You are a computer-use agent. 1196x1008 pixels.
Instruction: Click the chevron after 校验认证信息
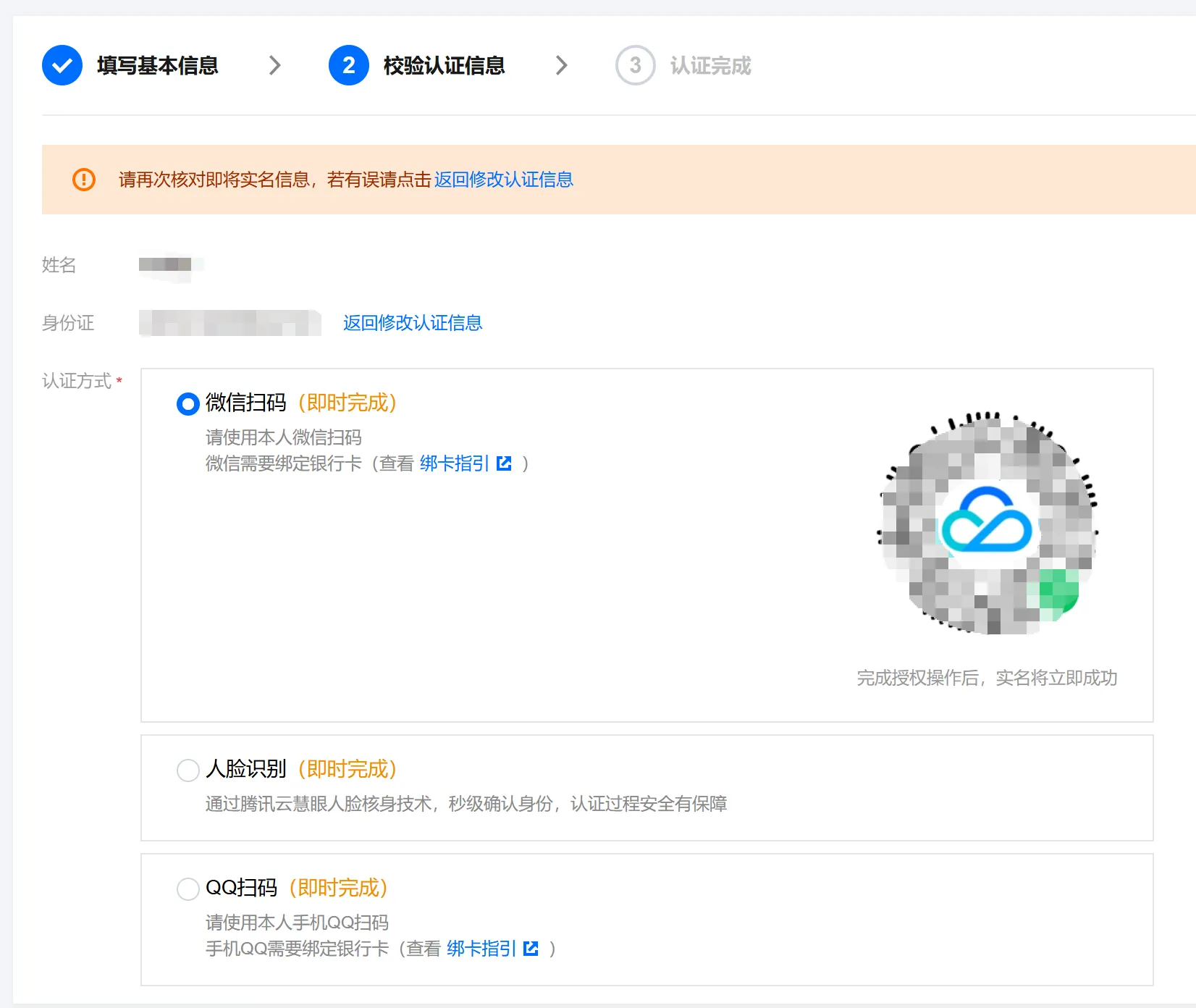point(561,65)
